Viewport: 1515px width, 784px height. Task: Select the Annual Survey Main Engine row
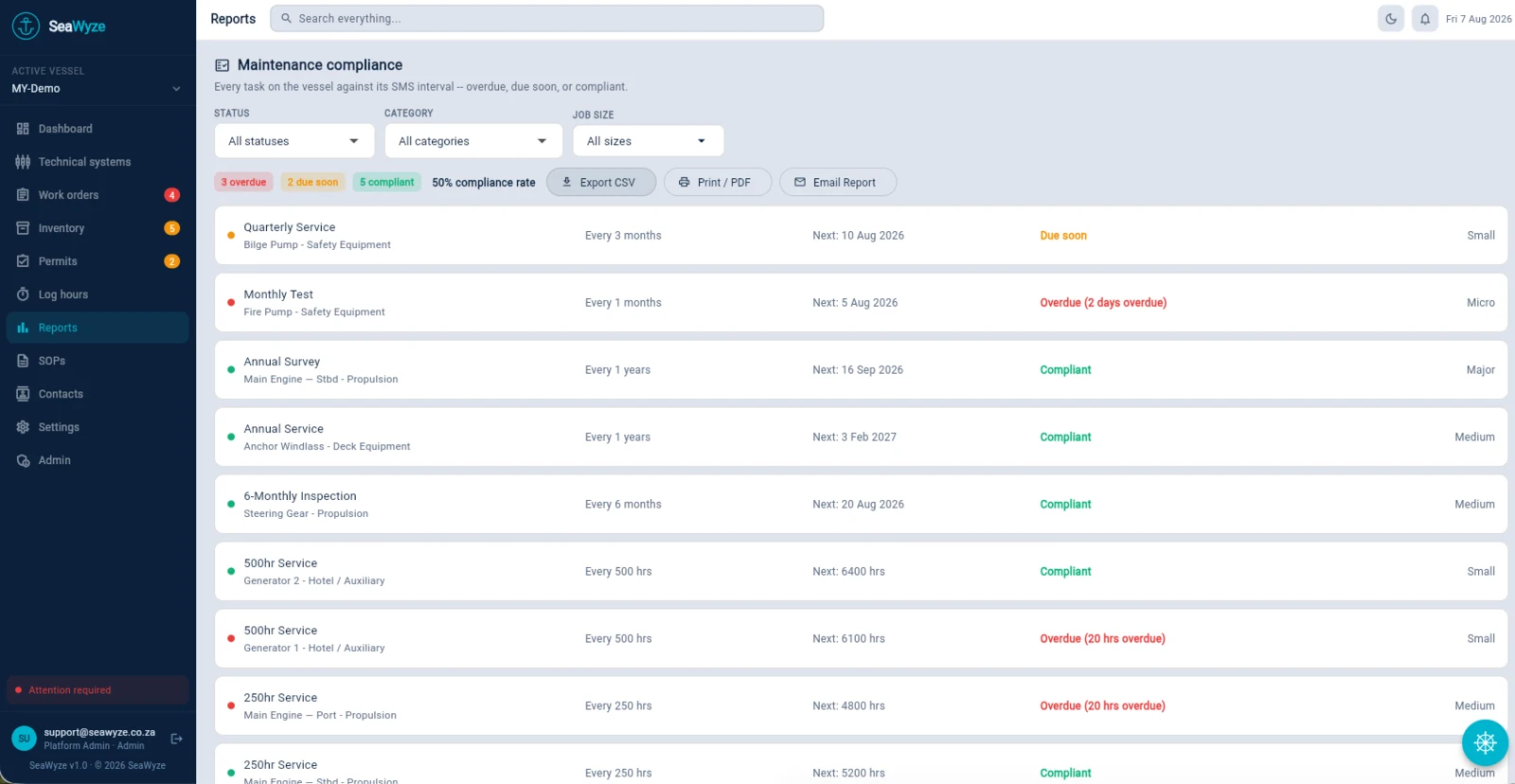pyautogui.click(x=861, y=370)
